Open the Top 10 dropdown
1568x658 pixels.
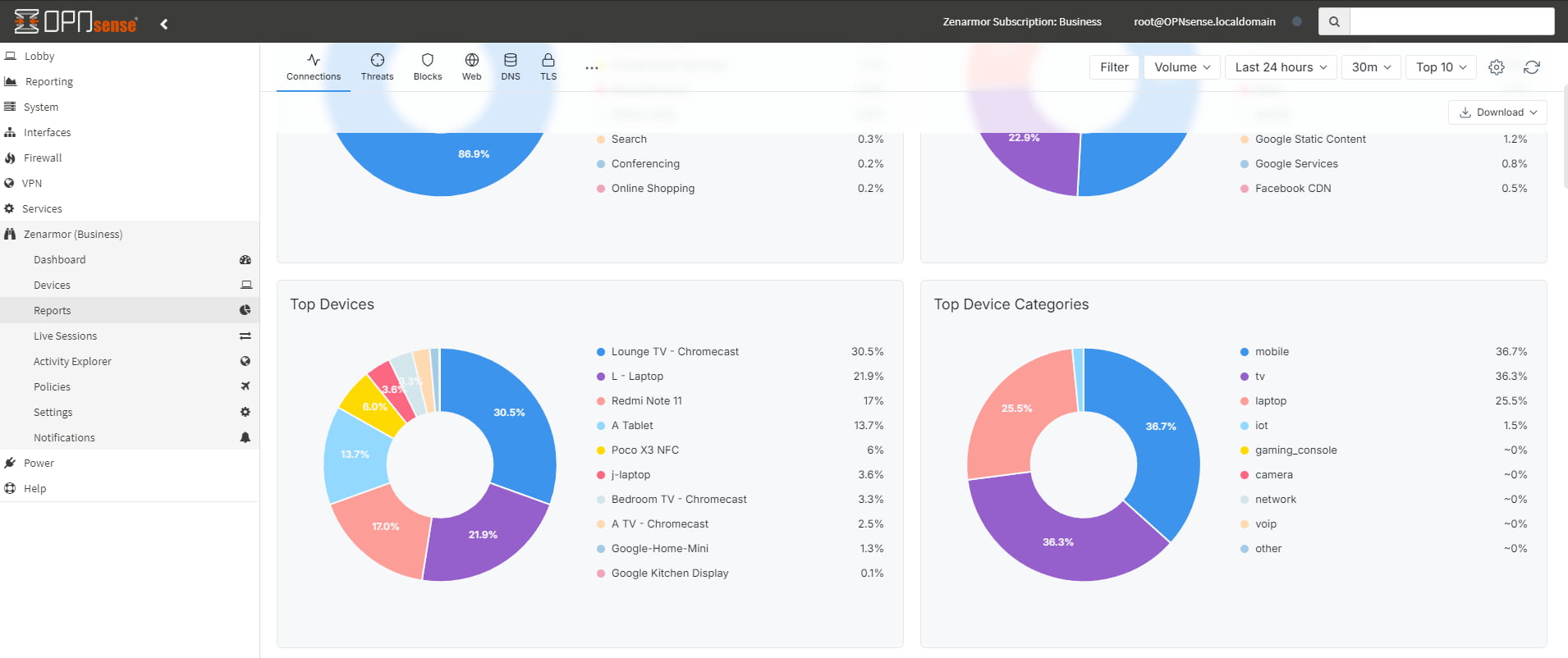(1440, 67)
